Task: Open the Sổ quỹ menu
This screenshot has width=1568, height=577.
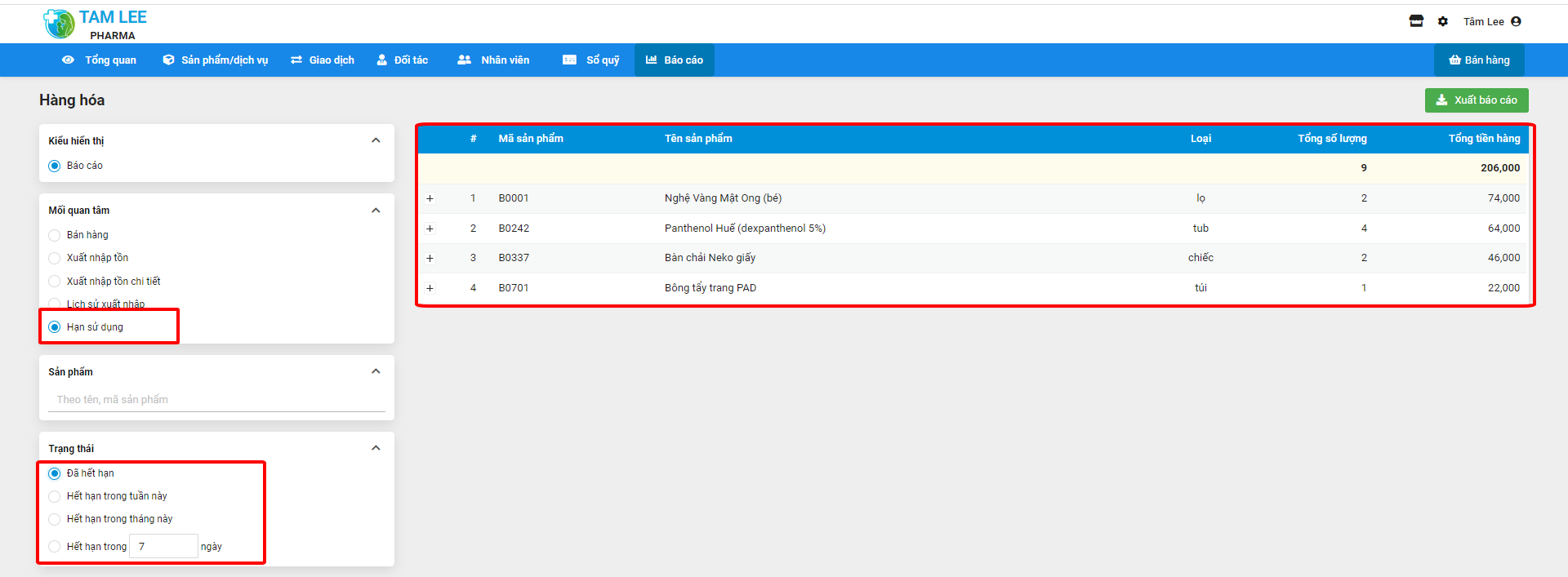Action: click(x=591, y=60)
